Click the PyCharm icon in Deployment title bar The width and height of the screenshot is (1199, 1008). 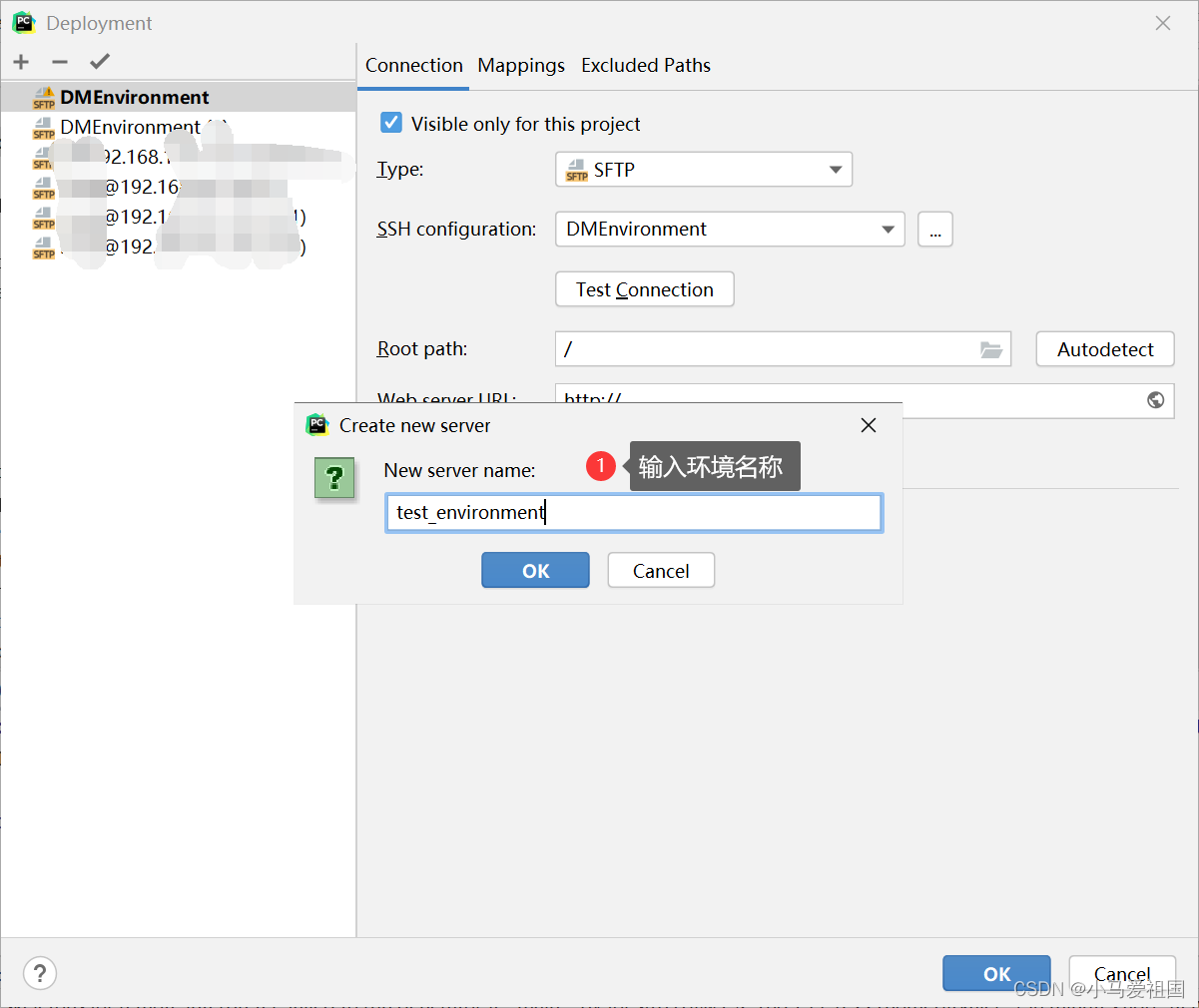coord(24,22)
